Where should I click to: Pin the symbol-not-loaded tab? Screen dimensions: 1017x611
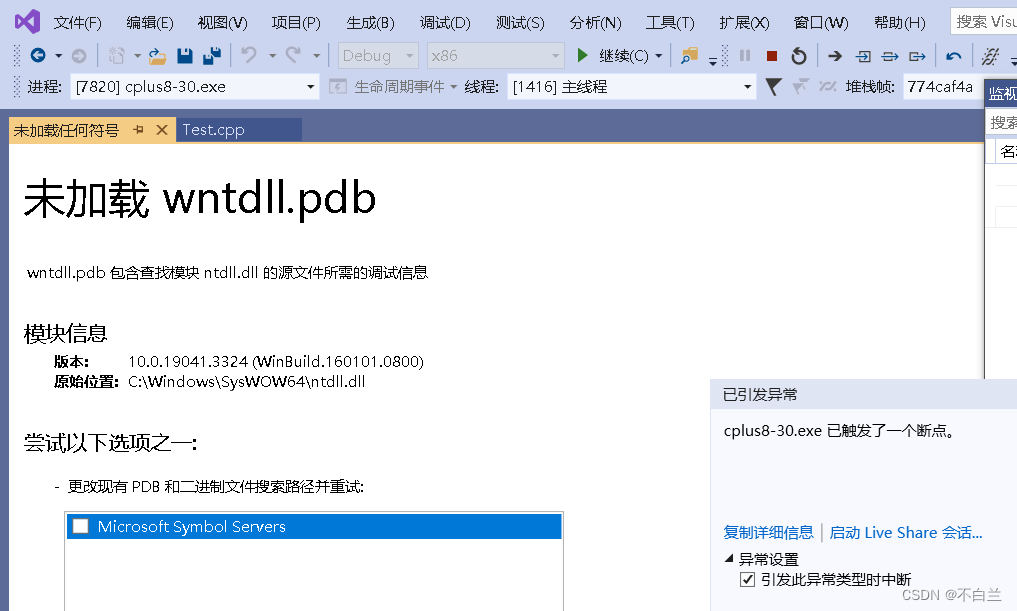click(138, 130)
